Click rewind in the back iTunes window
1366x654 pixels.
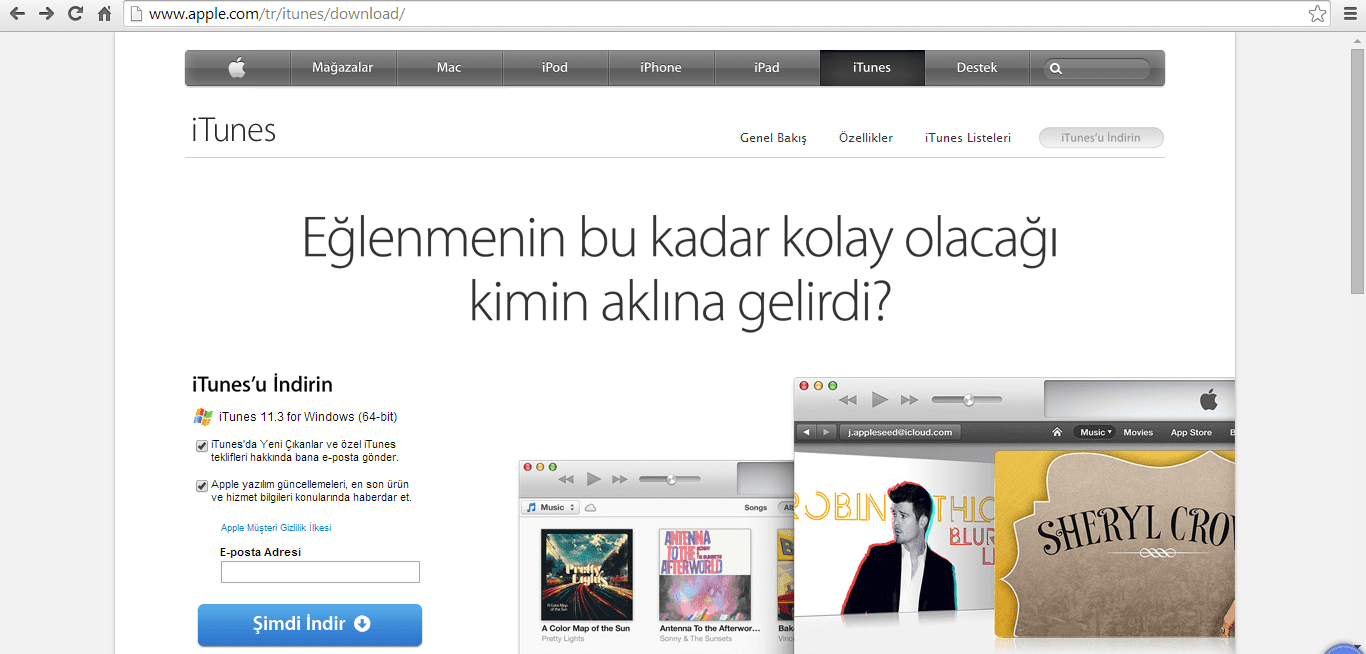[x=568, y=480]
